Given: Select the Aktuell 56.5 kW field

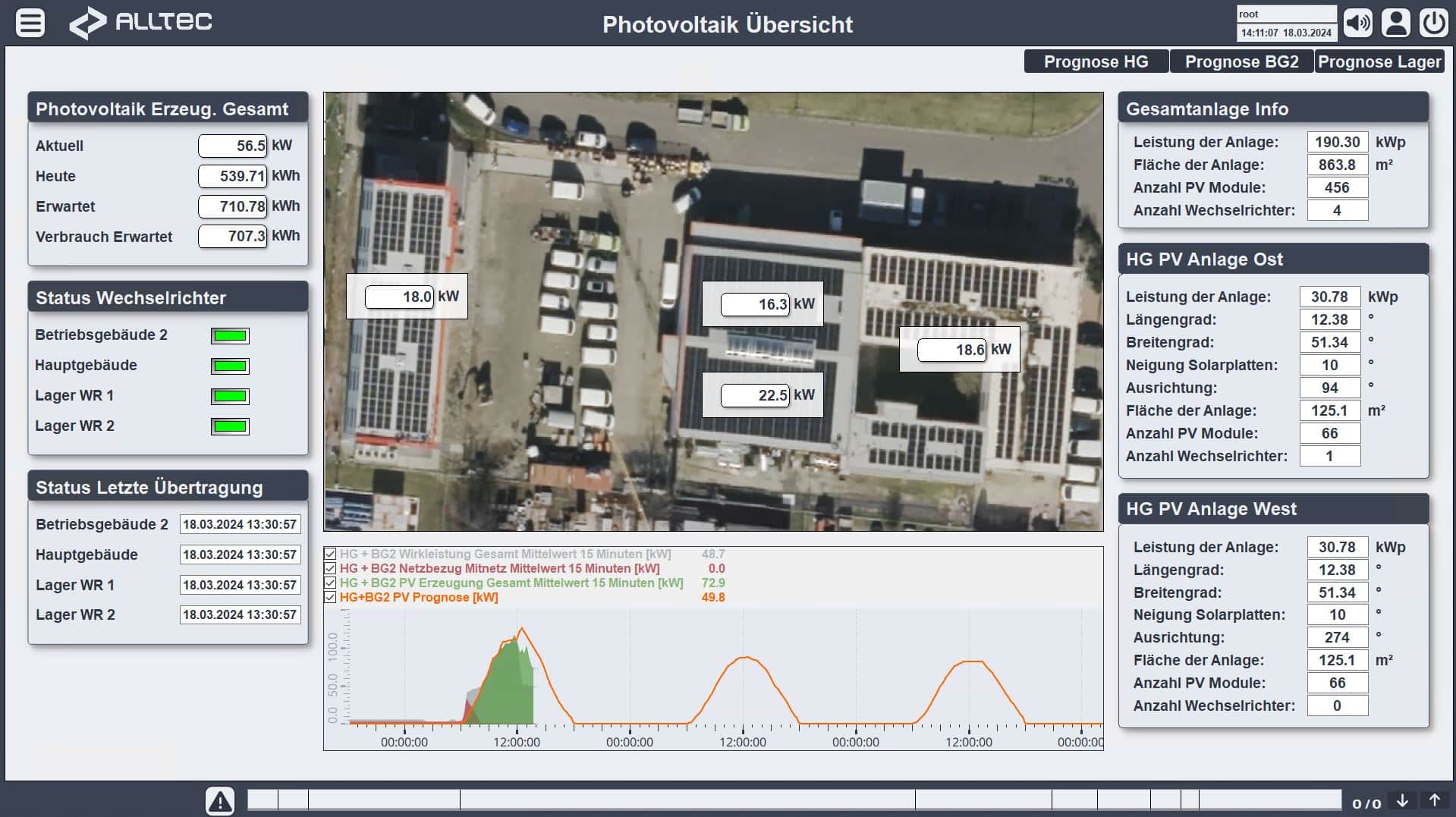Looking at the screenshot, I should pos(232,146).
